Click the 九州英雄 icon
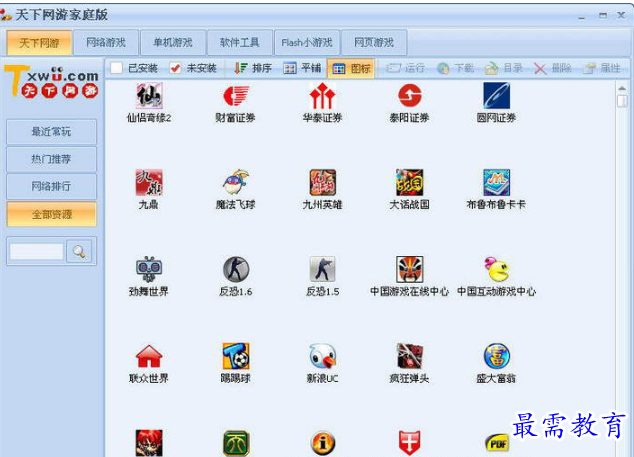 (322, 182)
